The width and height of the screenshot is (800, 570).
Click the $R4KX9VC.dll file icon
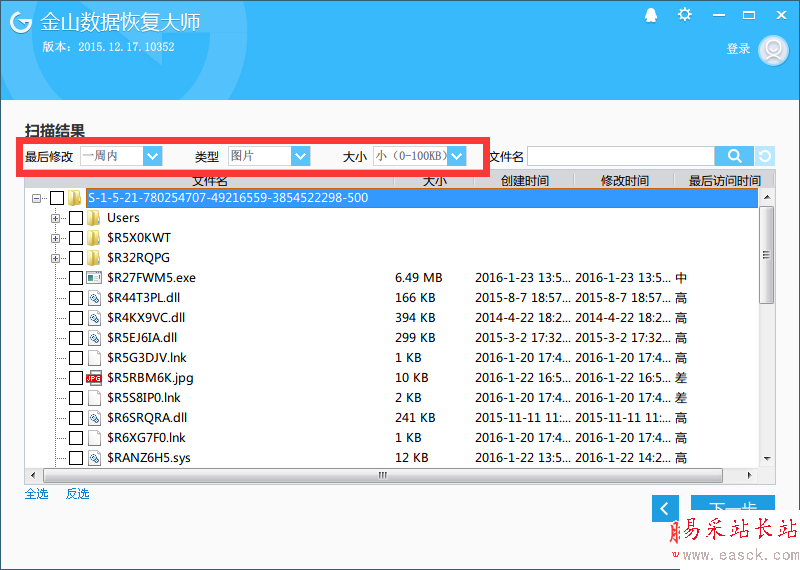pos(94,318)
